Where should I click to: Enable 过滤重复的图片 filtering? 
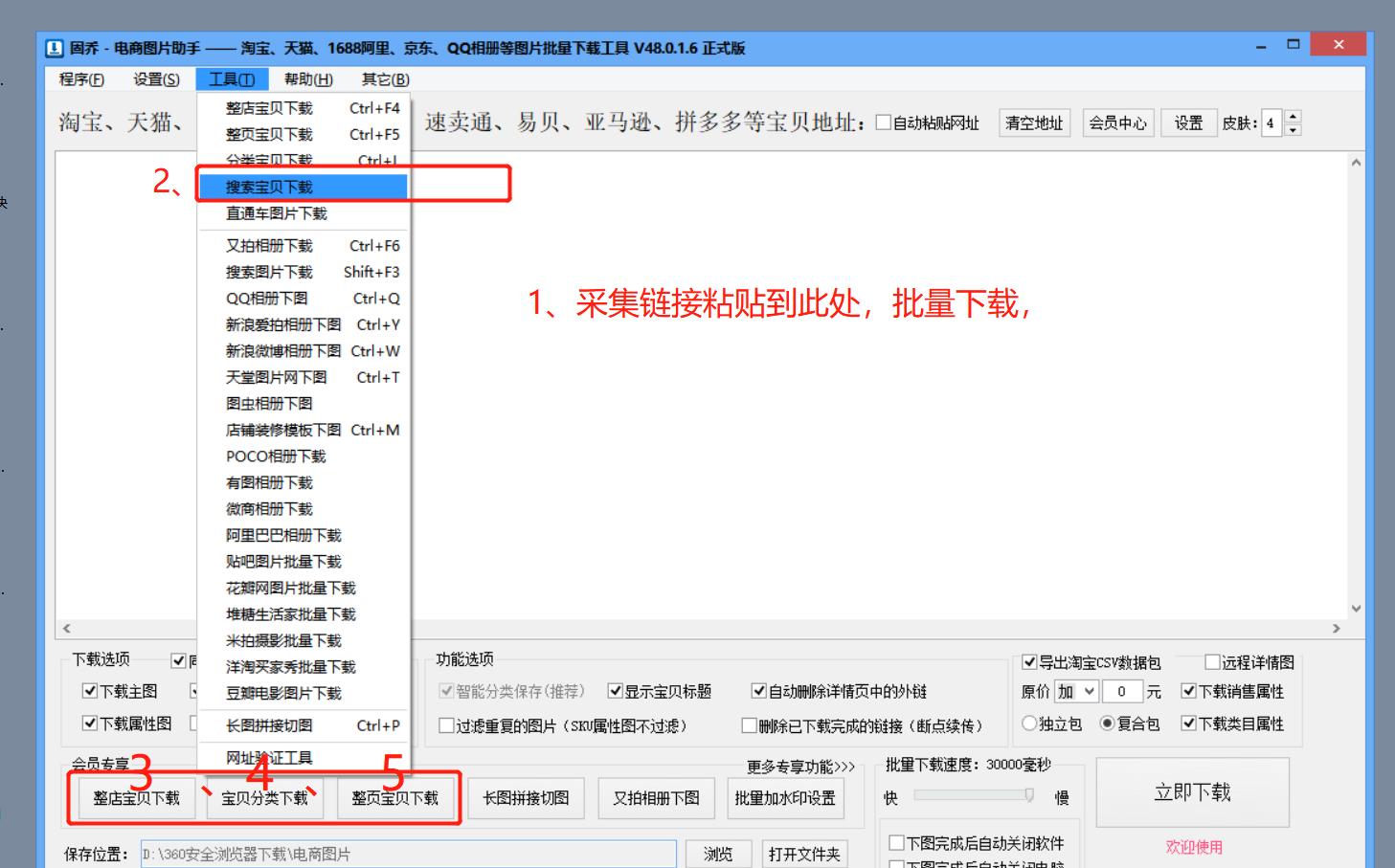[x=445, y=723]
